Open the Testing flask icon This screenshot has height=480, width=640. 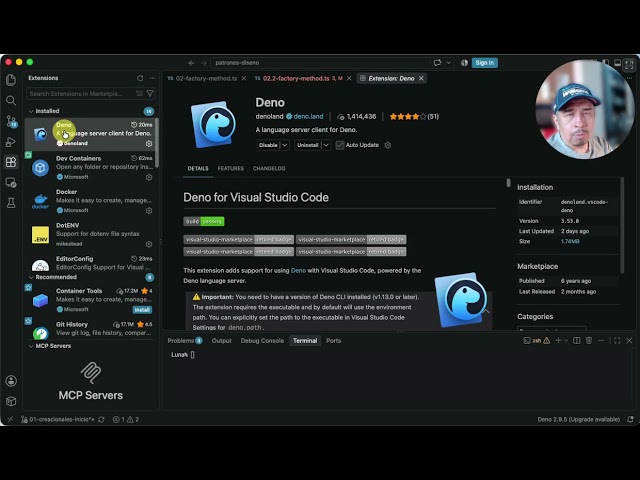coord(11,203)
